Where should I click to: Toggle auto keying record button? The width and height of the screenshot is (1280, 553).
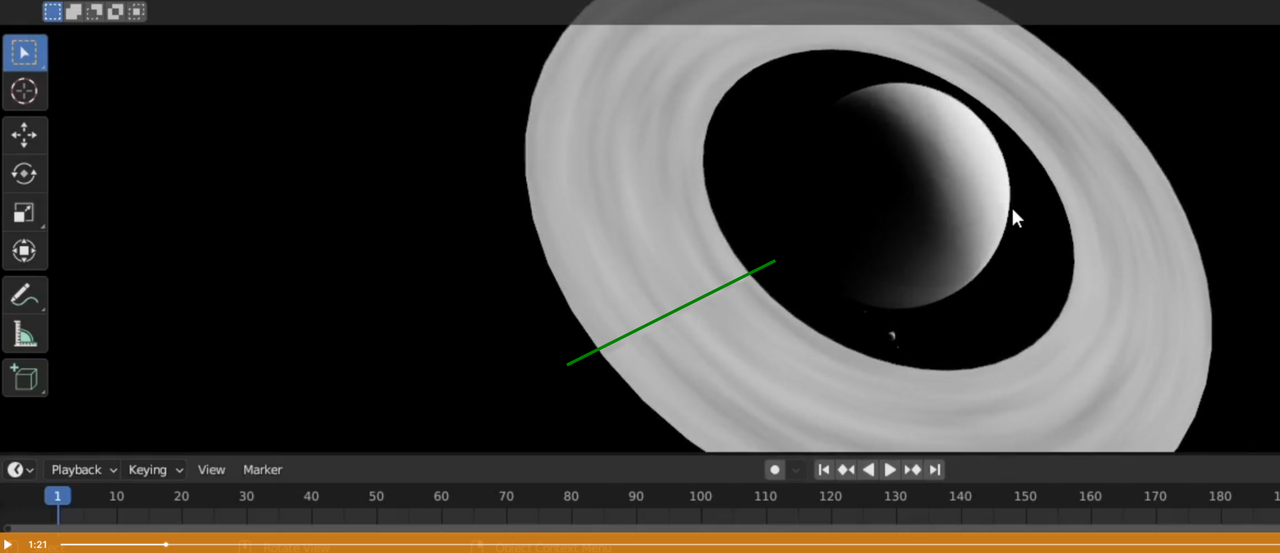774,470
